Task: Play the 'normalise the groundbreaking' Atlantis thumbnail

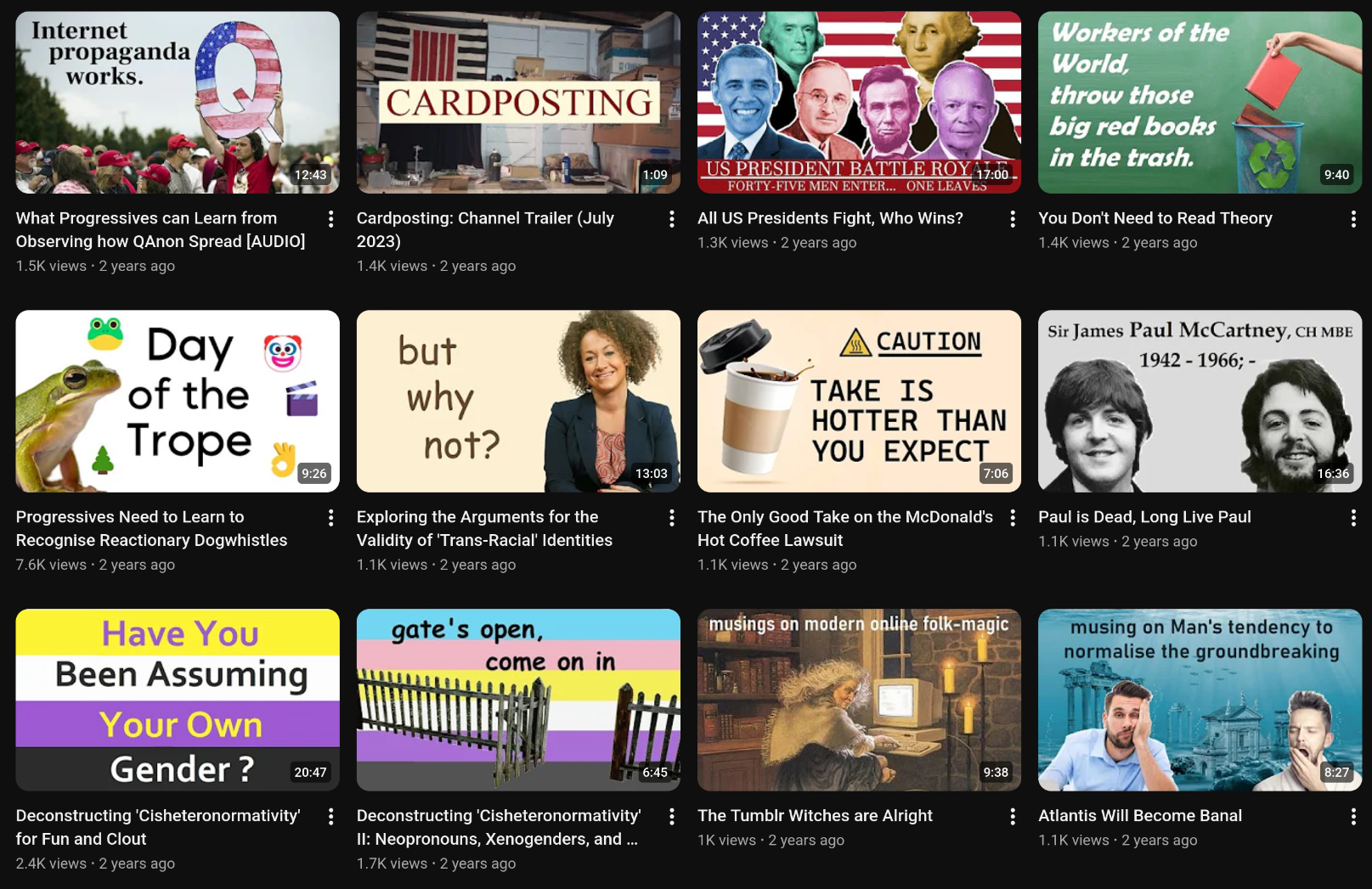Action: [1200, 700]
